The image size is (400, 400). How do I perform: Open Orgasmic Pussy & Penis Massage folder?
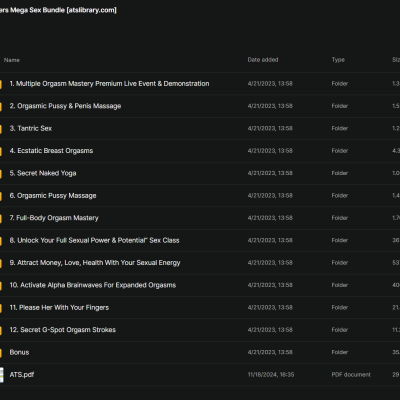point(65,106)
